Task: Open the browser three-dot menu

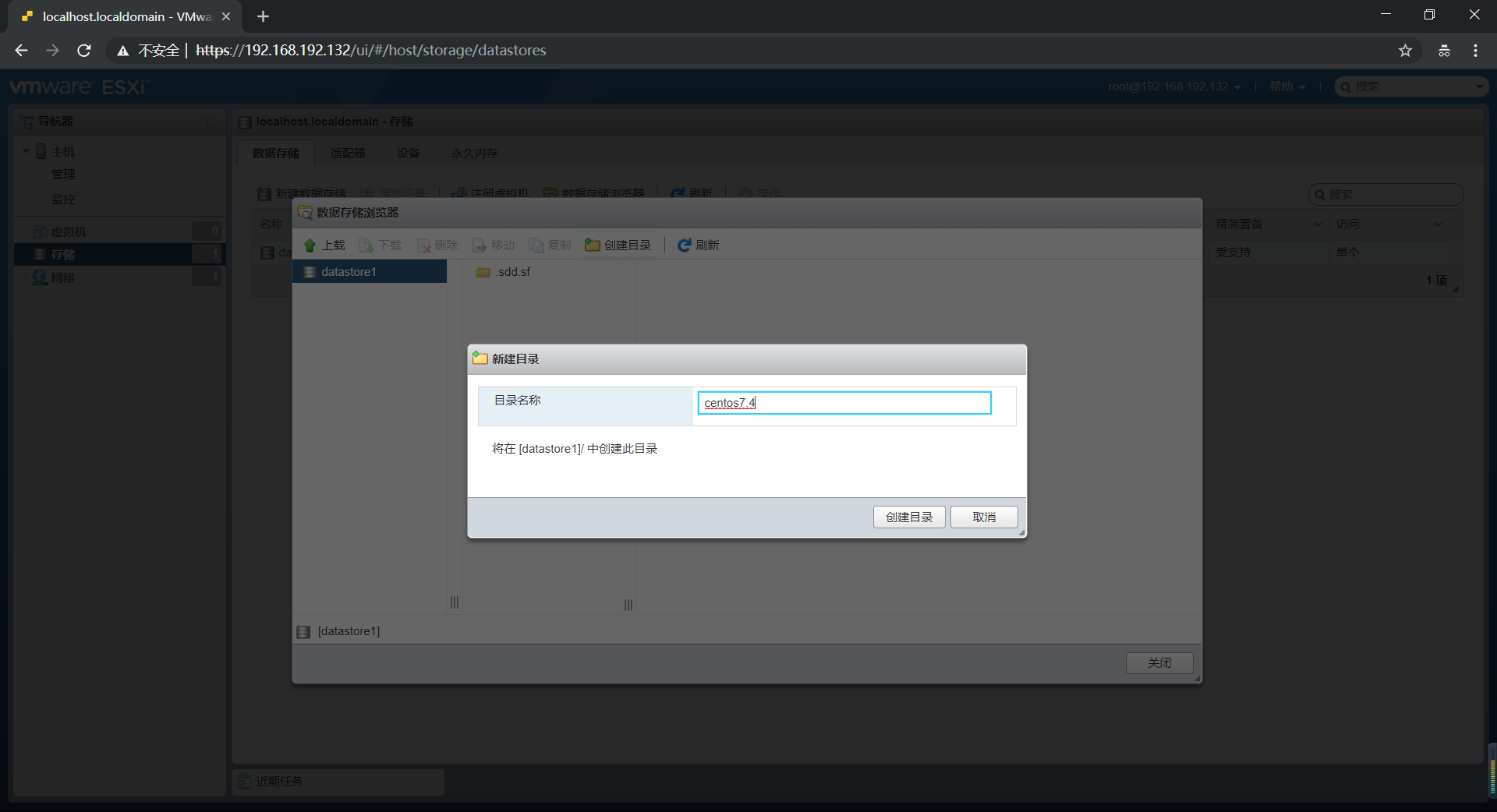Action: [1475, 51]
